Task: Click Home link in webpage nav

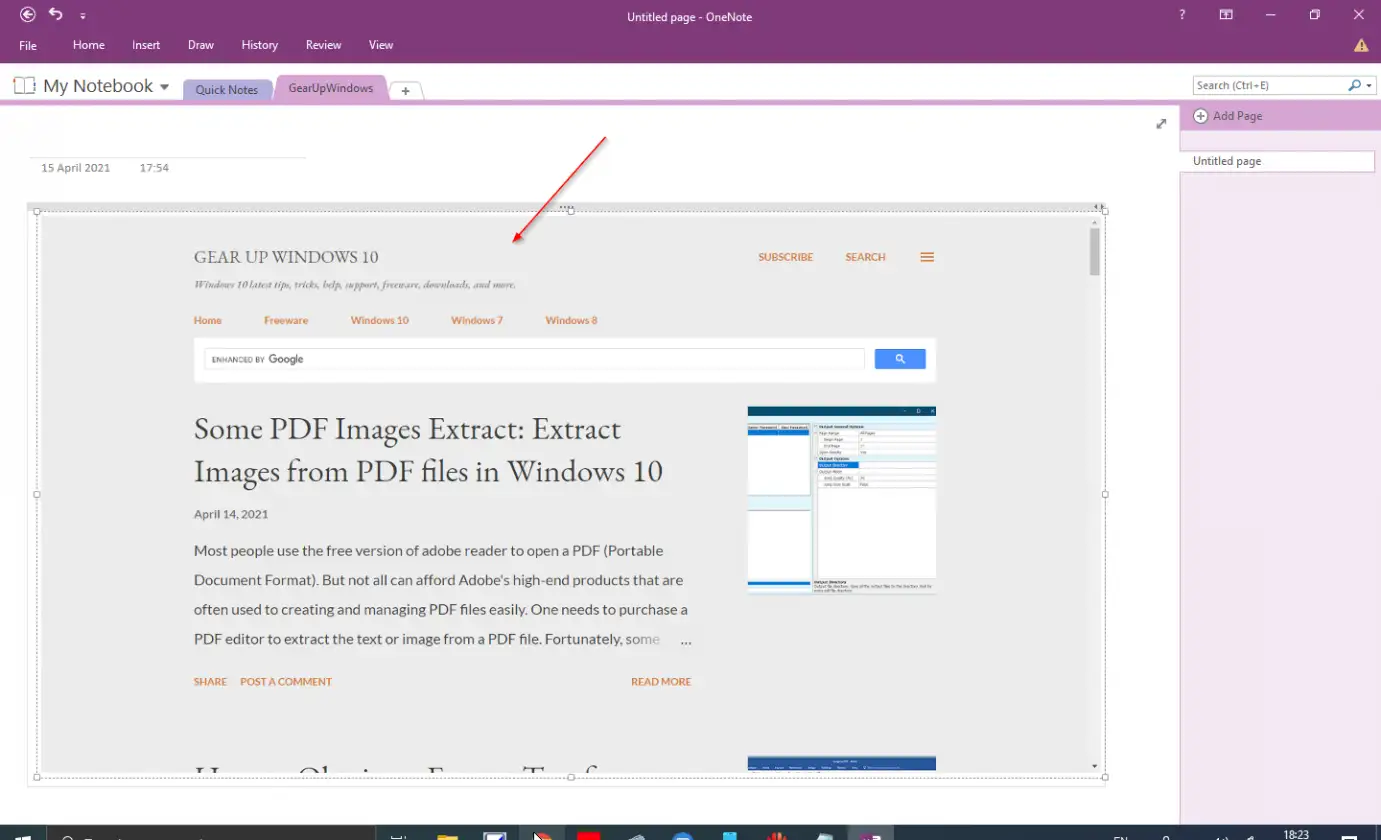Action: click(208, 320)
